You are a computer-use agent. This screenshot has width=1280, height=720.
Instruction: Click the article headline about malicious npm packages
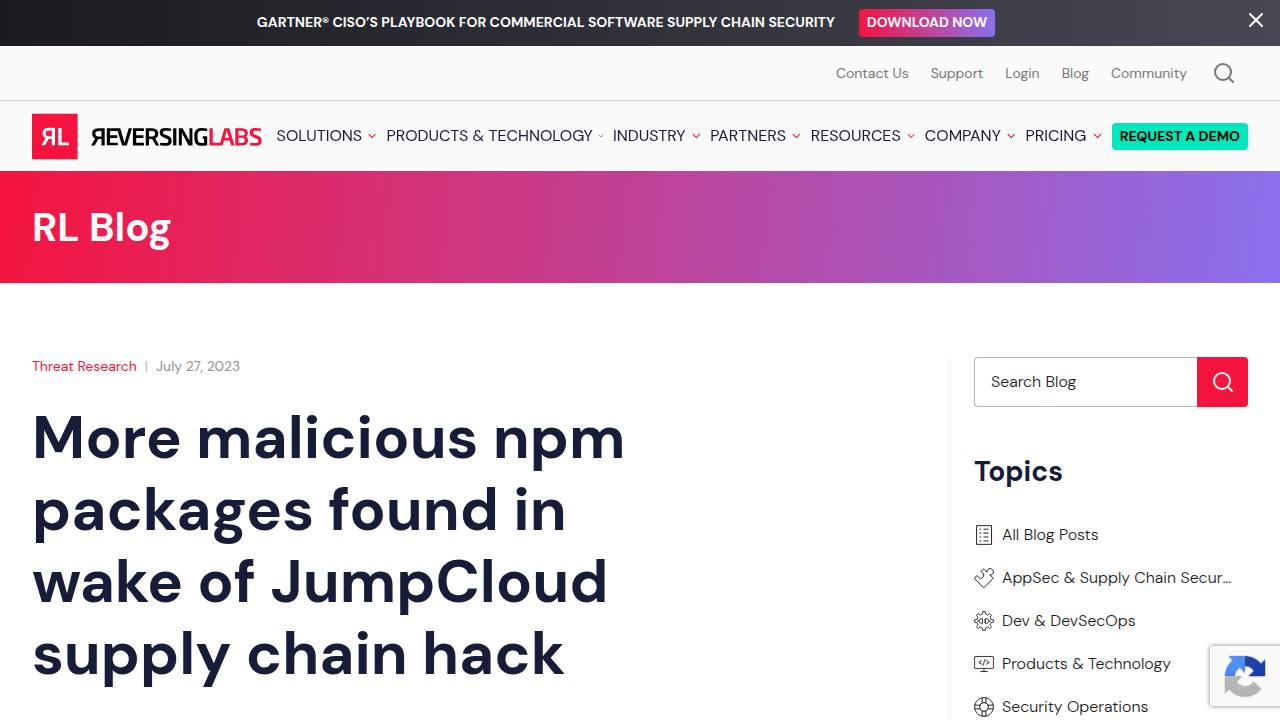[x=329, y=546]
